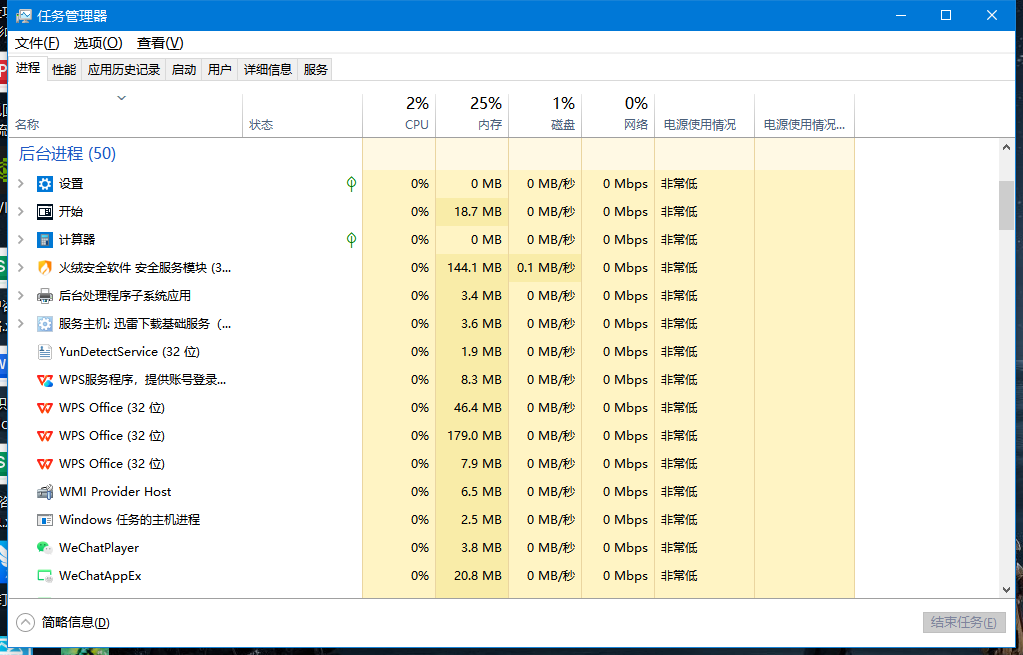This screenshot has height=655, width=1023.
Task: Click the 计算器 calculator icon
Action: (43, 239)
